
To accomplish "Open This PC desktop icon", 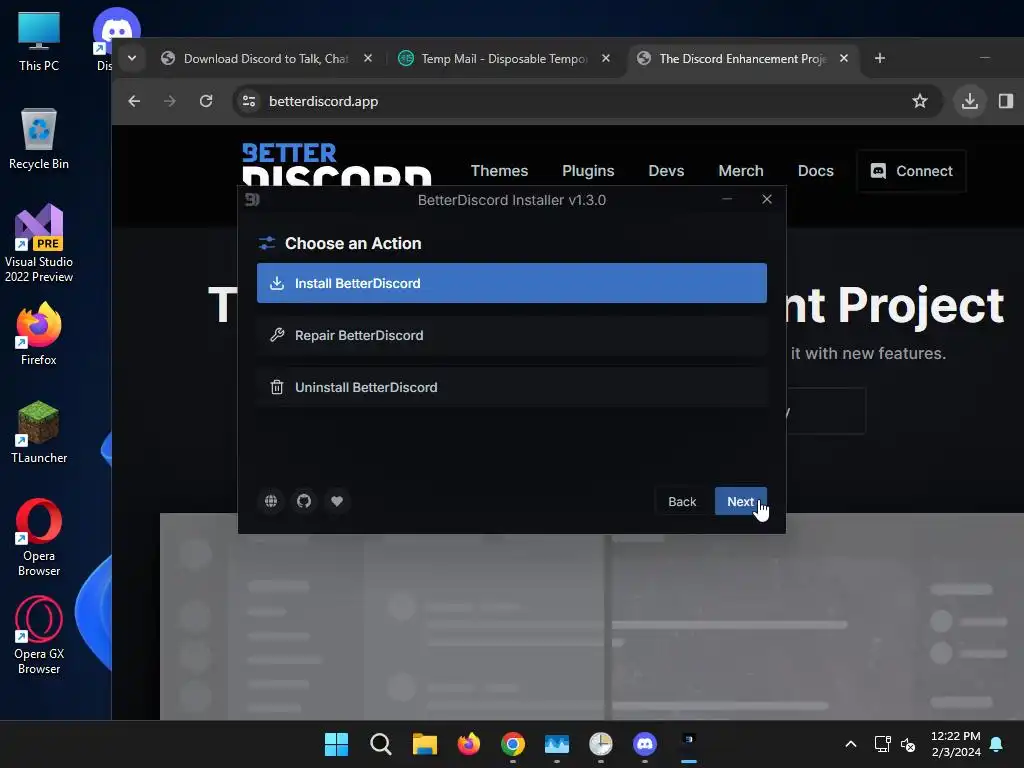I will pos(39,42).
